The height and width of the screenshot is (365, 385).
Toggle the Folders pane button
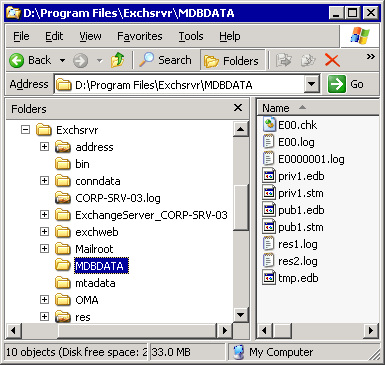[x=232, y=60]
